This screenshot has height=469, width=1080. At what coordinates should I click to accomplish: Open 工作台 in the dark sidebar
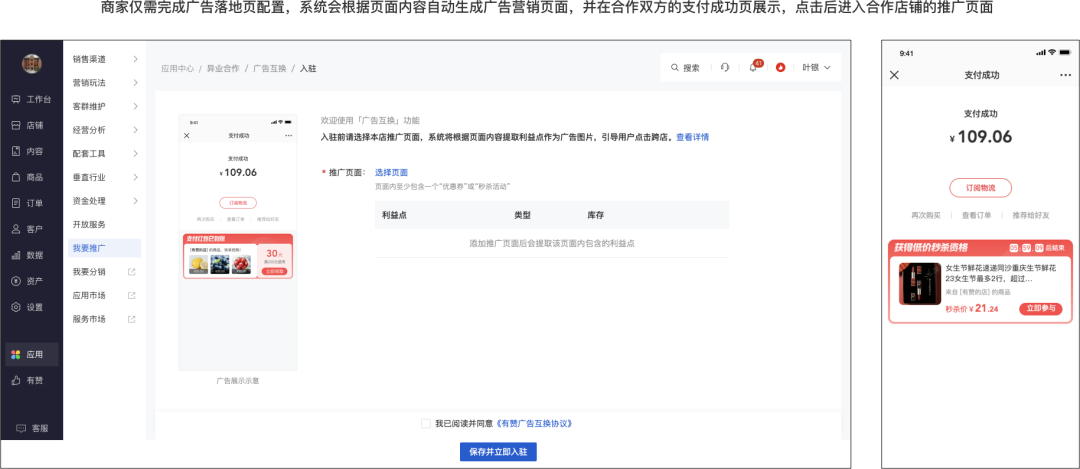[x=32, y=99]
